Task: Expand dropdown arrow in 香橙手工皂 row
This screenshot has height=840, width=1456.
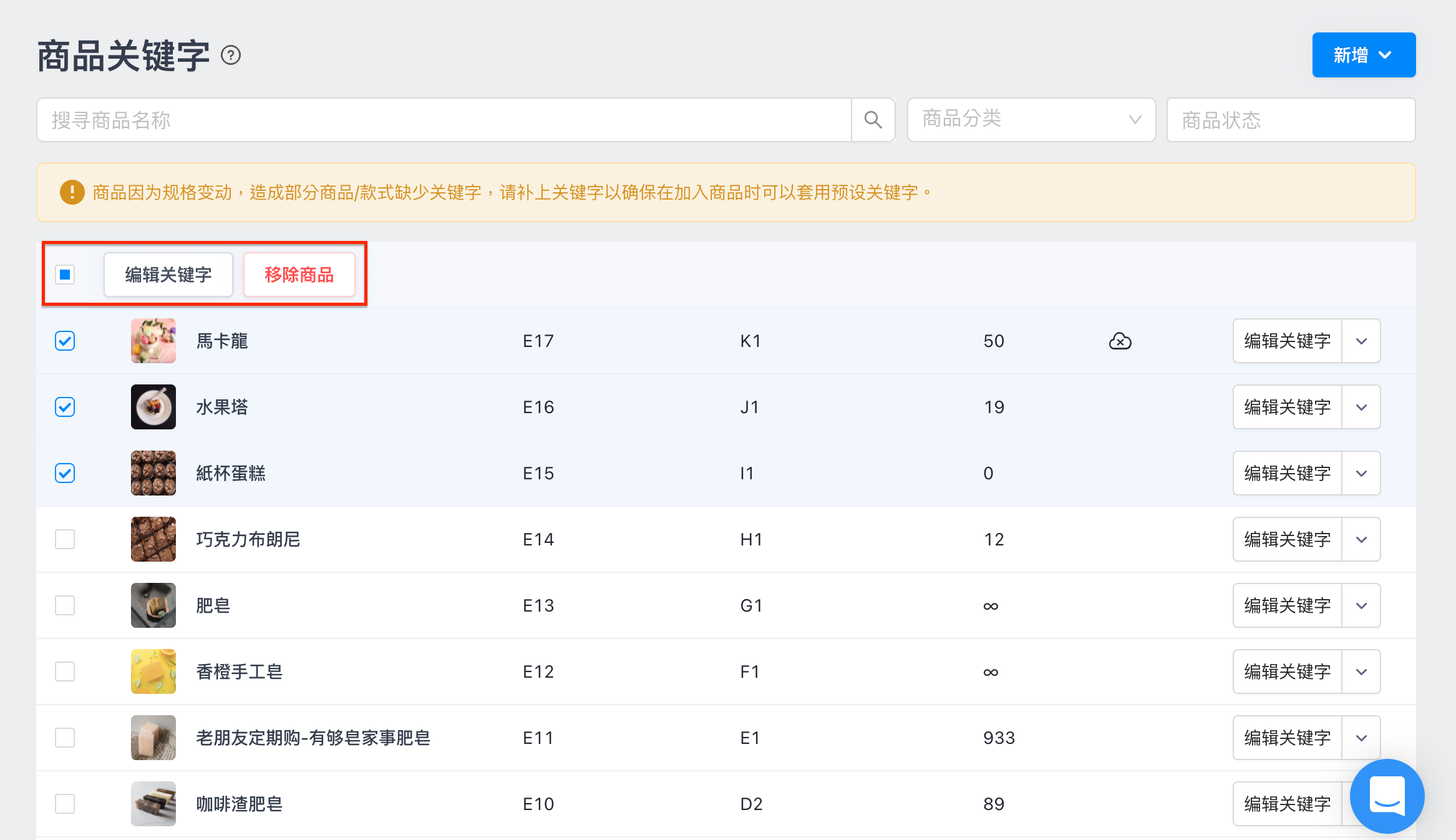Action: [1361, 672]
